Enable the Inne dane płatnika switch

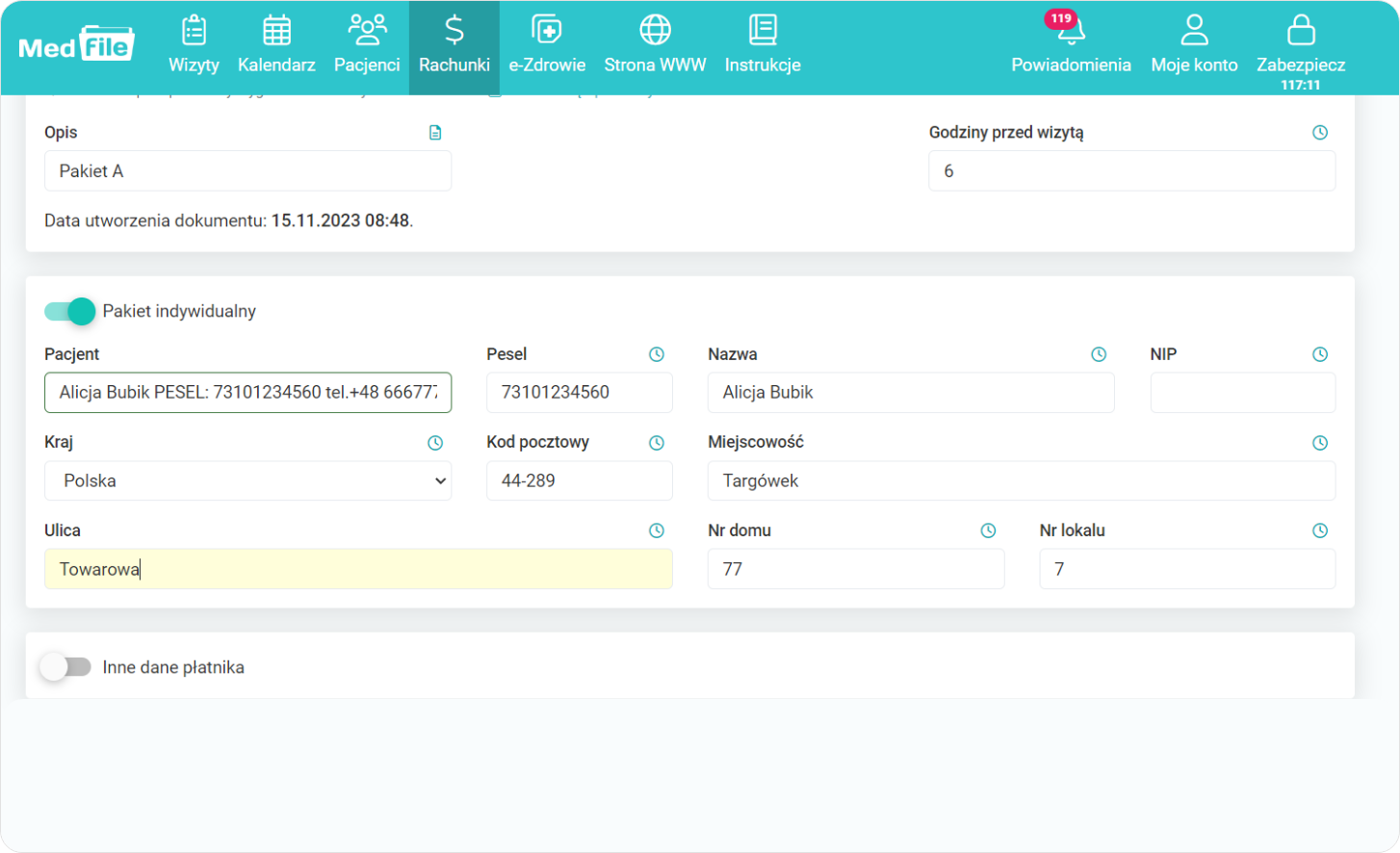coord(65,667)
